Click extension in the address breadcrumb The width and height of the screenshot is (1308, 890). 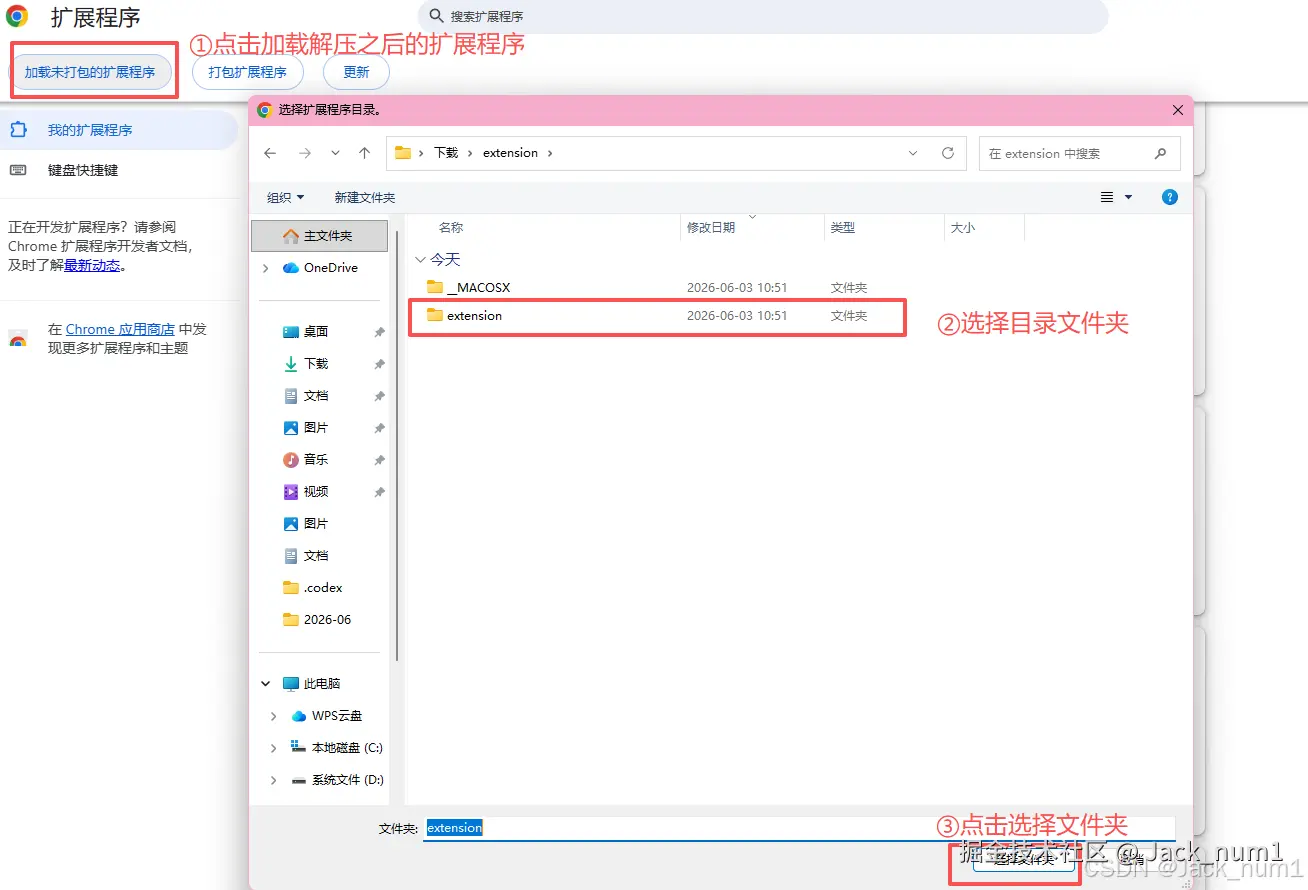coord(510,153)
